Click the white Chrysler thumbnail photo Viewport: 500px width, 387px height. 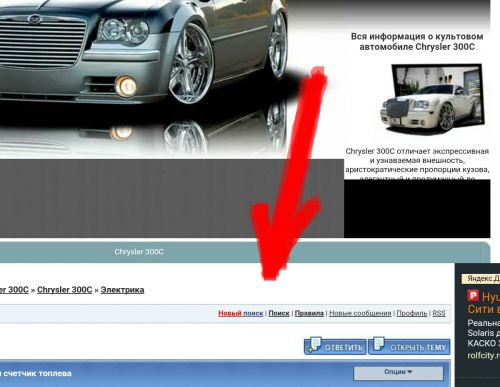click(433, 99)
